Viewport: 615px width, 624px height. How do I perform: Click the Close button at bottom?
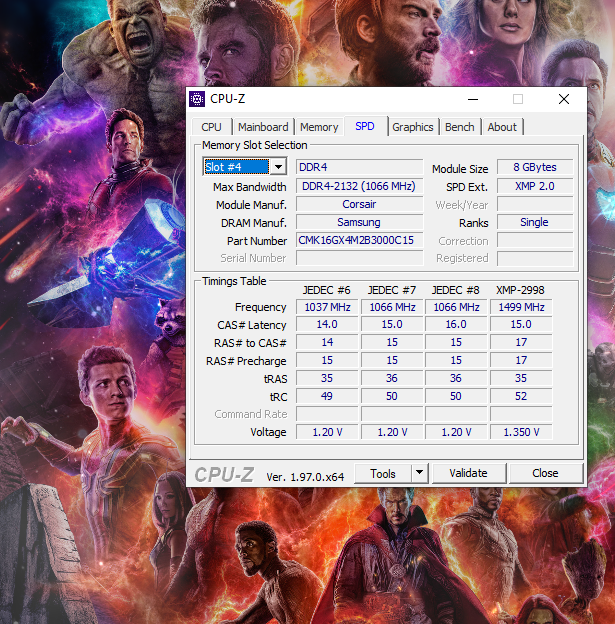click(x=545, y=473)
